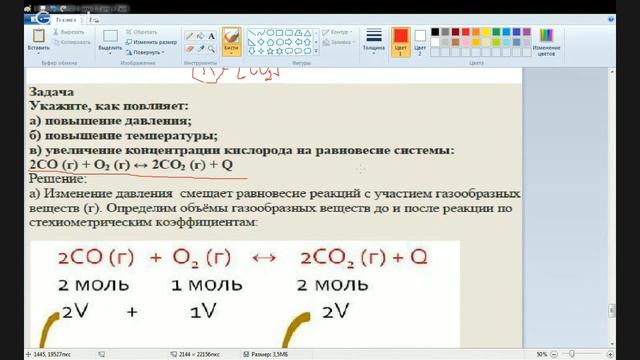Select Color 1 (Цвет 1) box
The width and height of the screenshot is (640, 360).
click(400, 42)
